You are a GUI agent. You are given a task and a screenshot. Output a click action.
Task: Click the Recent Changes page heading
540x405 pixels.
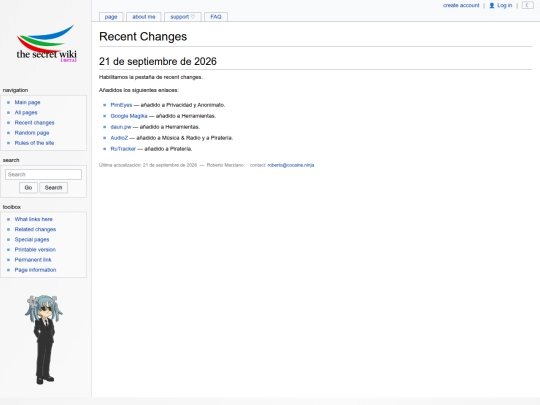coord(143,37)
